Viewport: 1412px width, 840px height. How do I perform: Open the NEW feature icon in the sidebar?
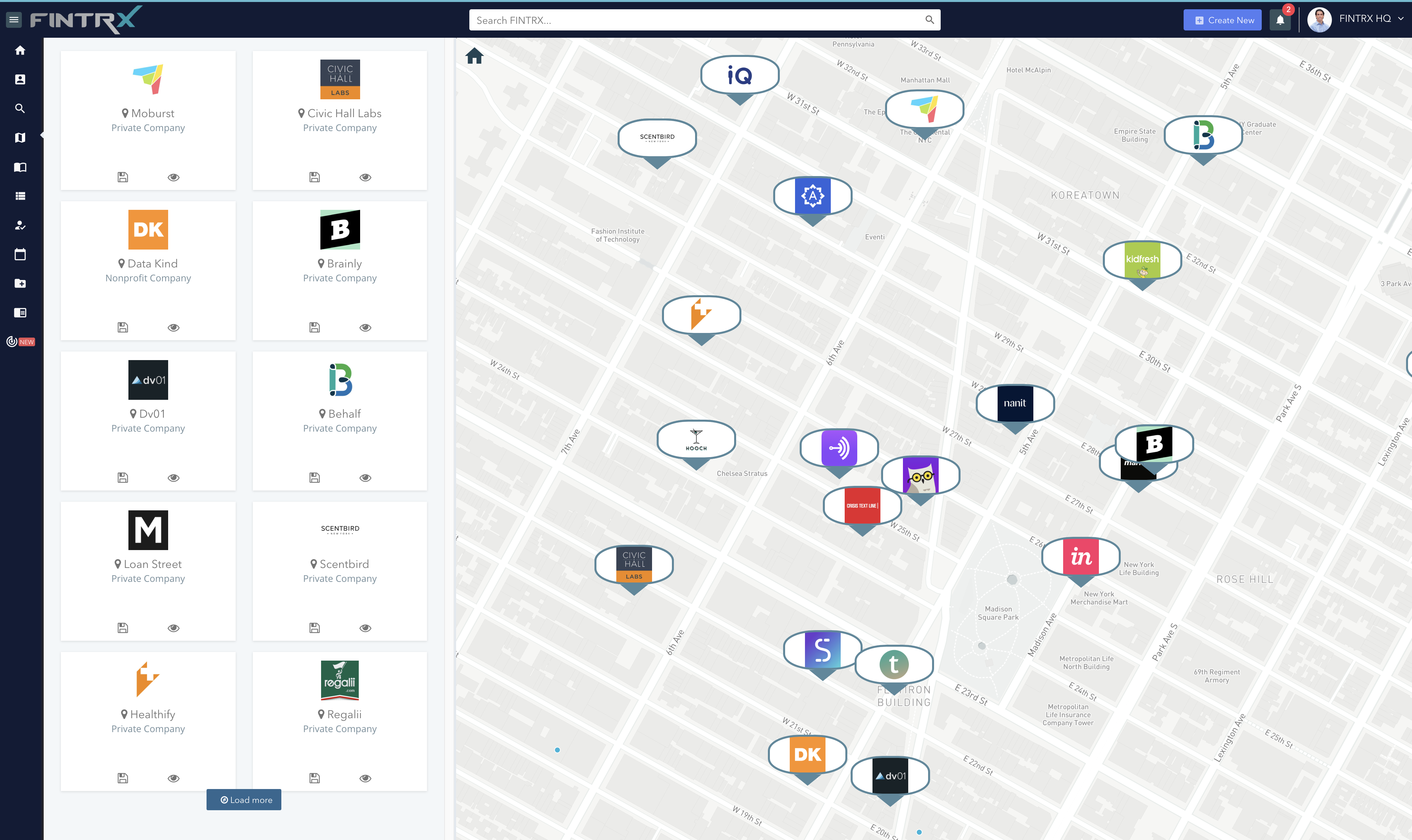[21, 341]
